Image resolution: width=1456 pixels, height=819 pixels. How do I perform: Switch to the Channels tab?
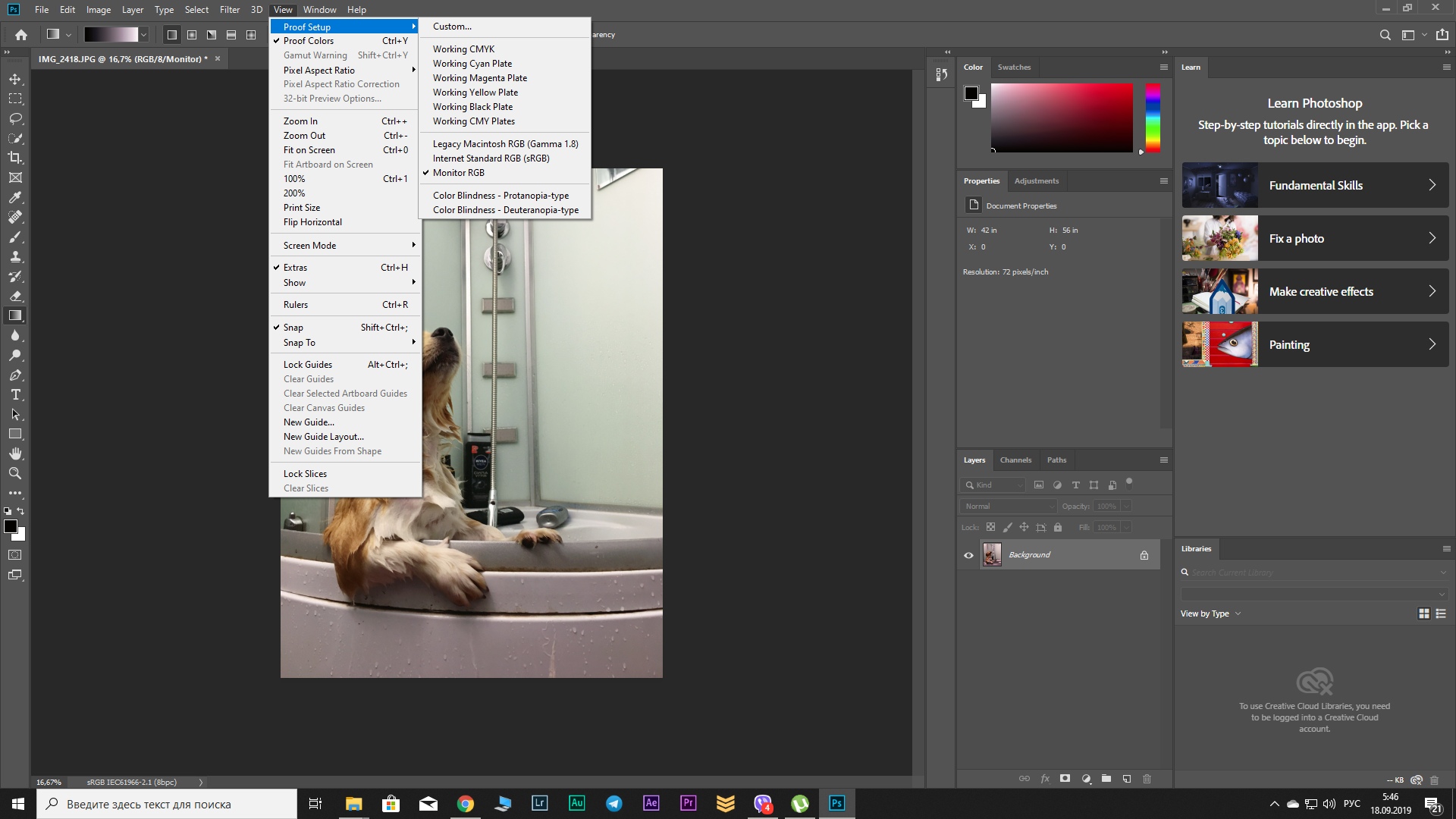1015,460
